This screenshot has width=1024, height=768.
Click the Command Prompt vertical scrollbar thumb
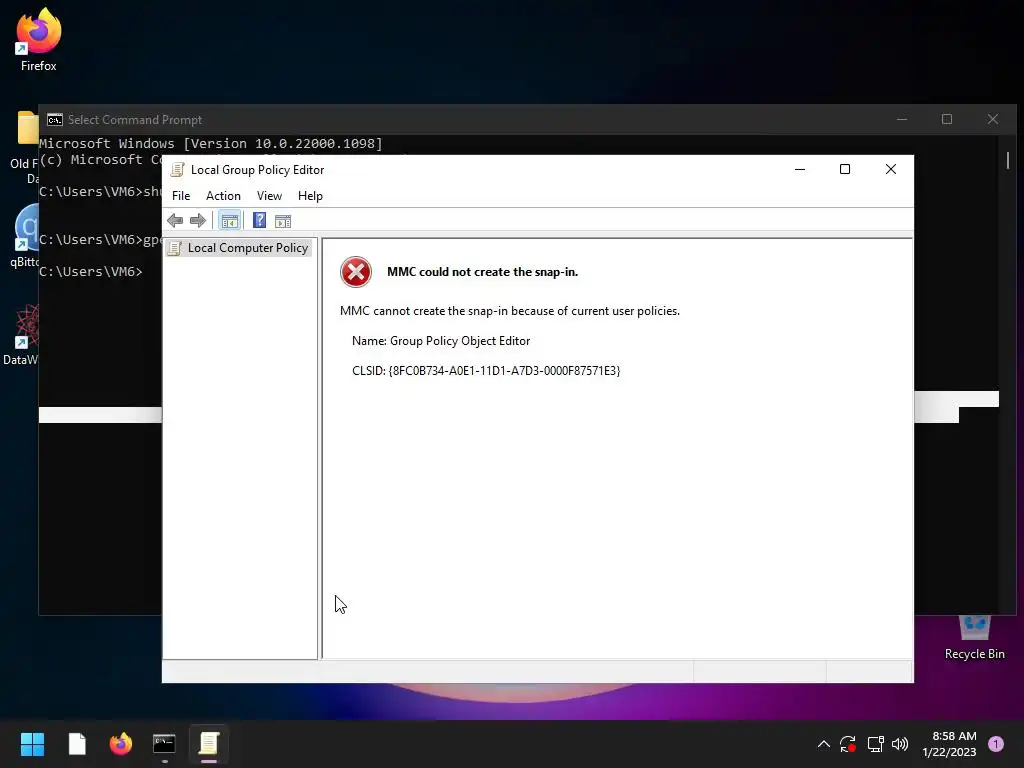1008,160
